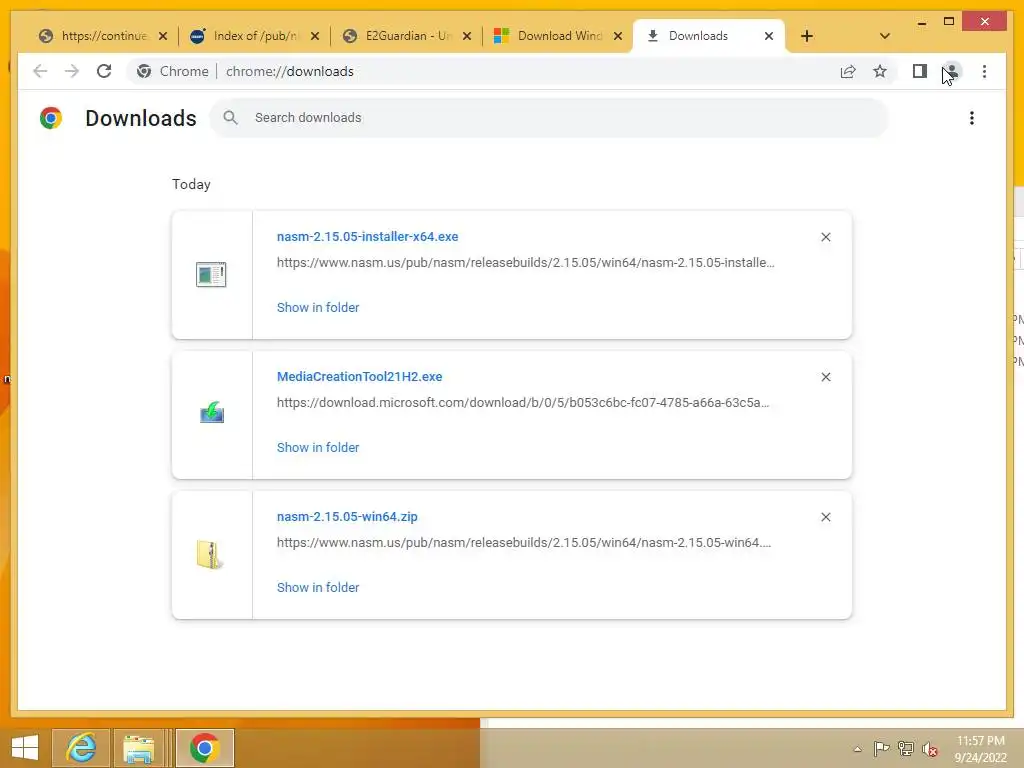Open MediaCreationTool21H2.exe file link
The width and height of the screenshot is (1024, 768).
(359, 376)
